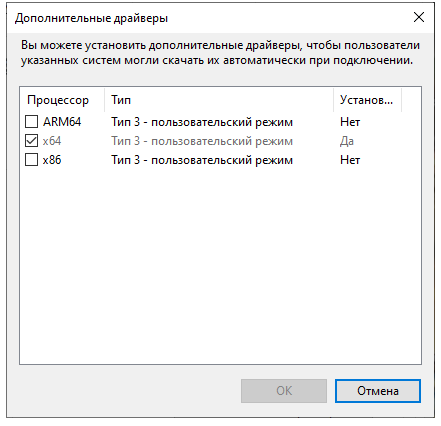The image size is (441, 426).
Task: Click the Да value in x64 row
Action: (x=347, y=141)
